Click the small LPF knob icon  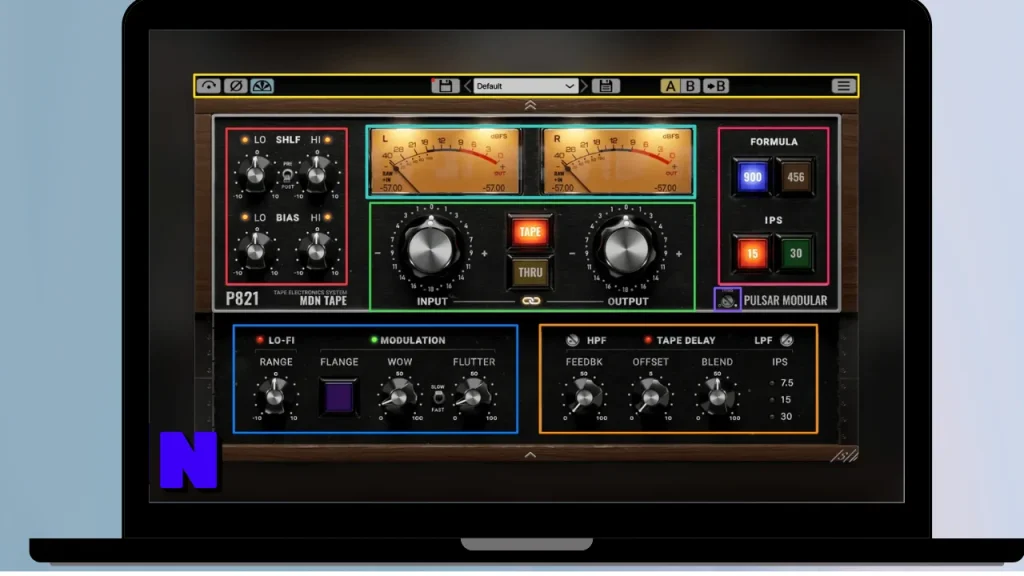coord(786,340)
